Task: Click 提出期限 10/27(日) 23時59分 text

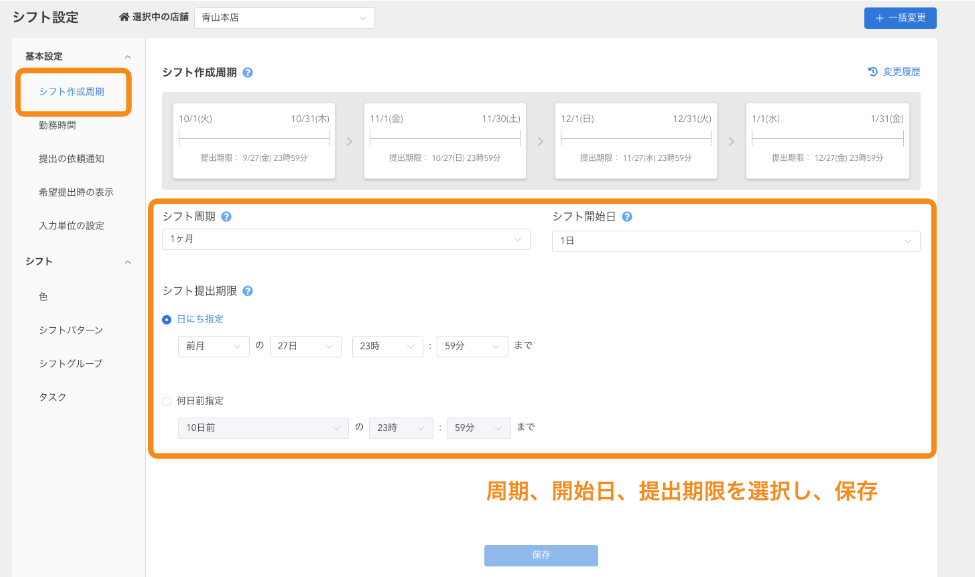Action: coord(445,159)
